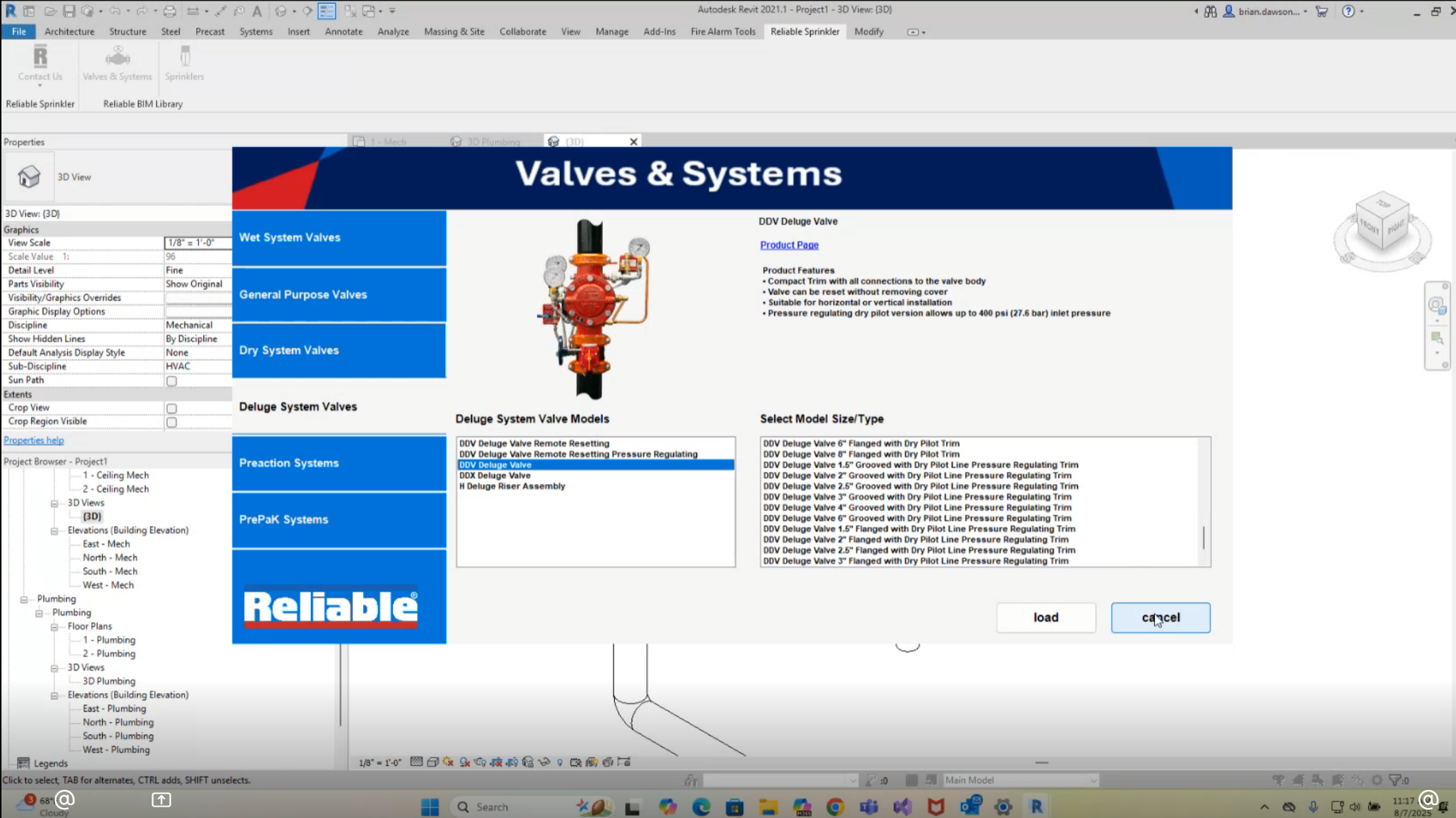Click the Open folder icon in quick access toolbar
This screenshot has height=818, width=1456.
pos(50,11)
